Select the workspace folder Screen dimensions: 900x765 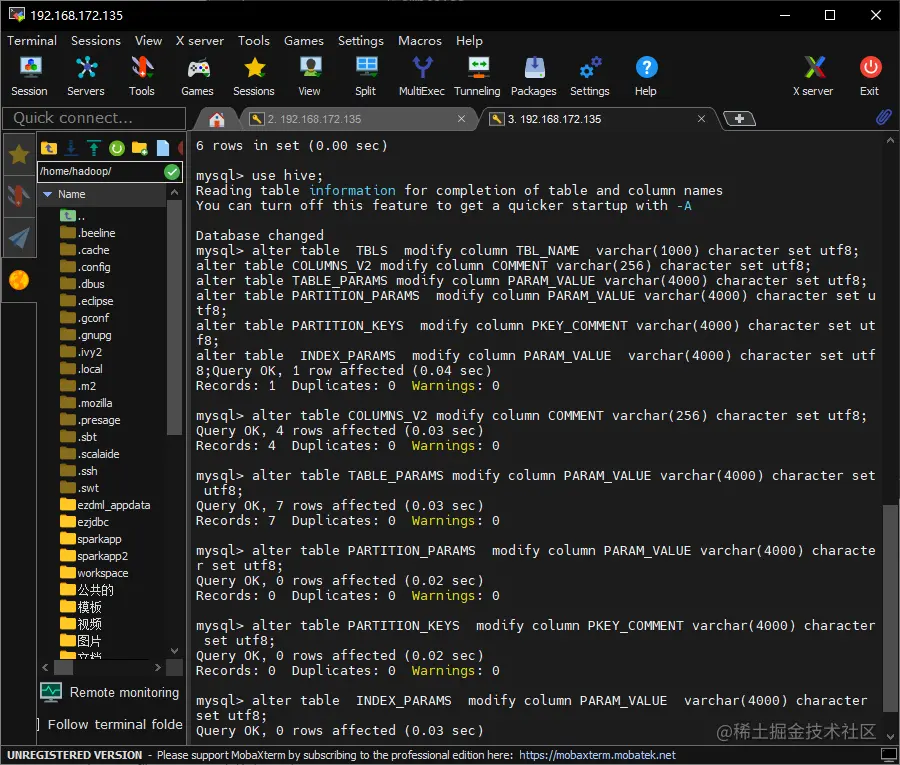(94, 573)
